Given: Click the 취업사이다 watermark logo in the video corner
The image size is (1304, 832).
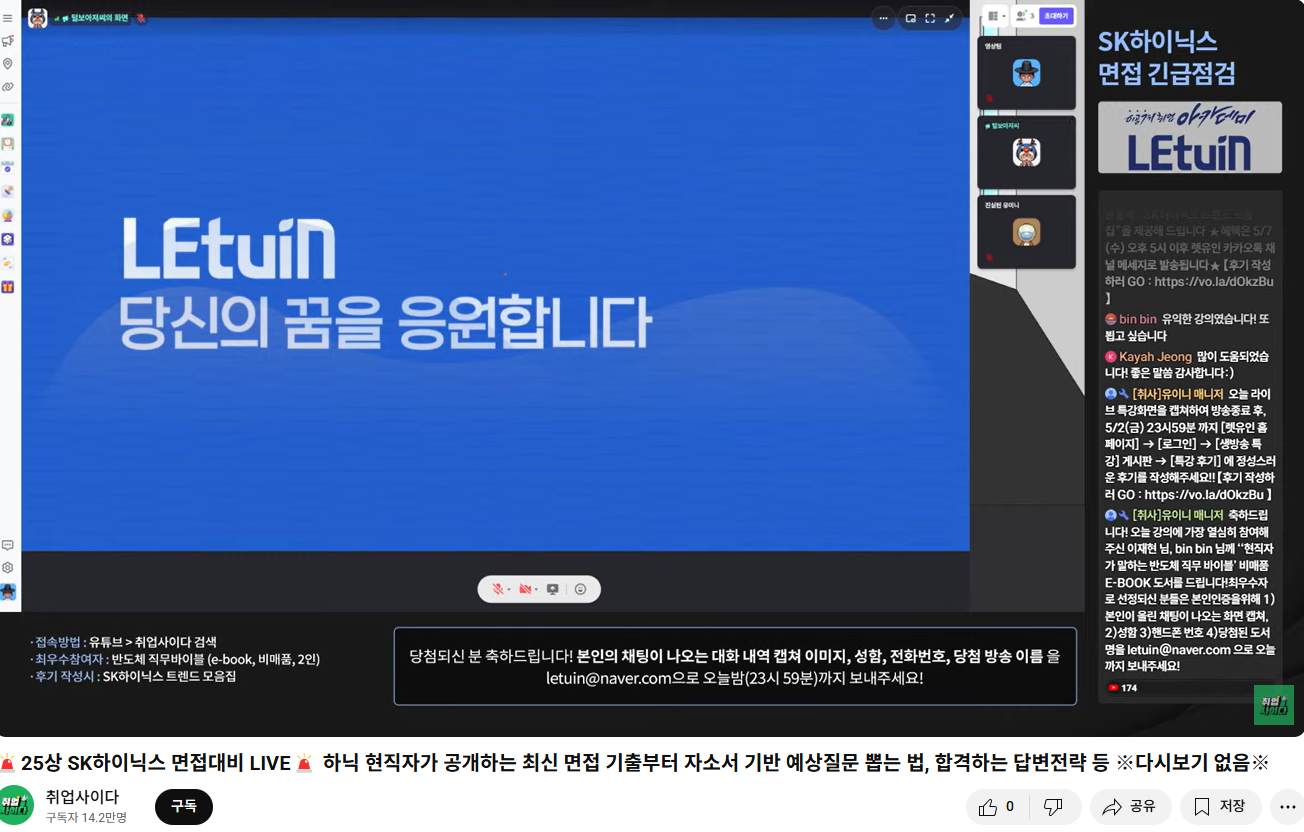Looking at the screenshot, I should tap(1274, 705).
